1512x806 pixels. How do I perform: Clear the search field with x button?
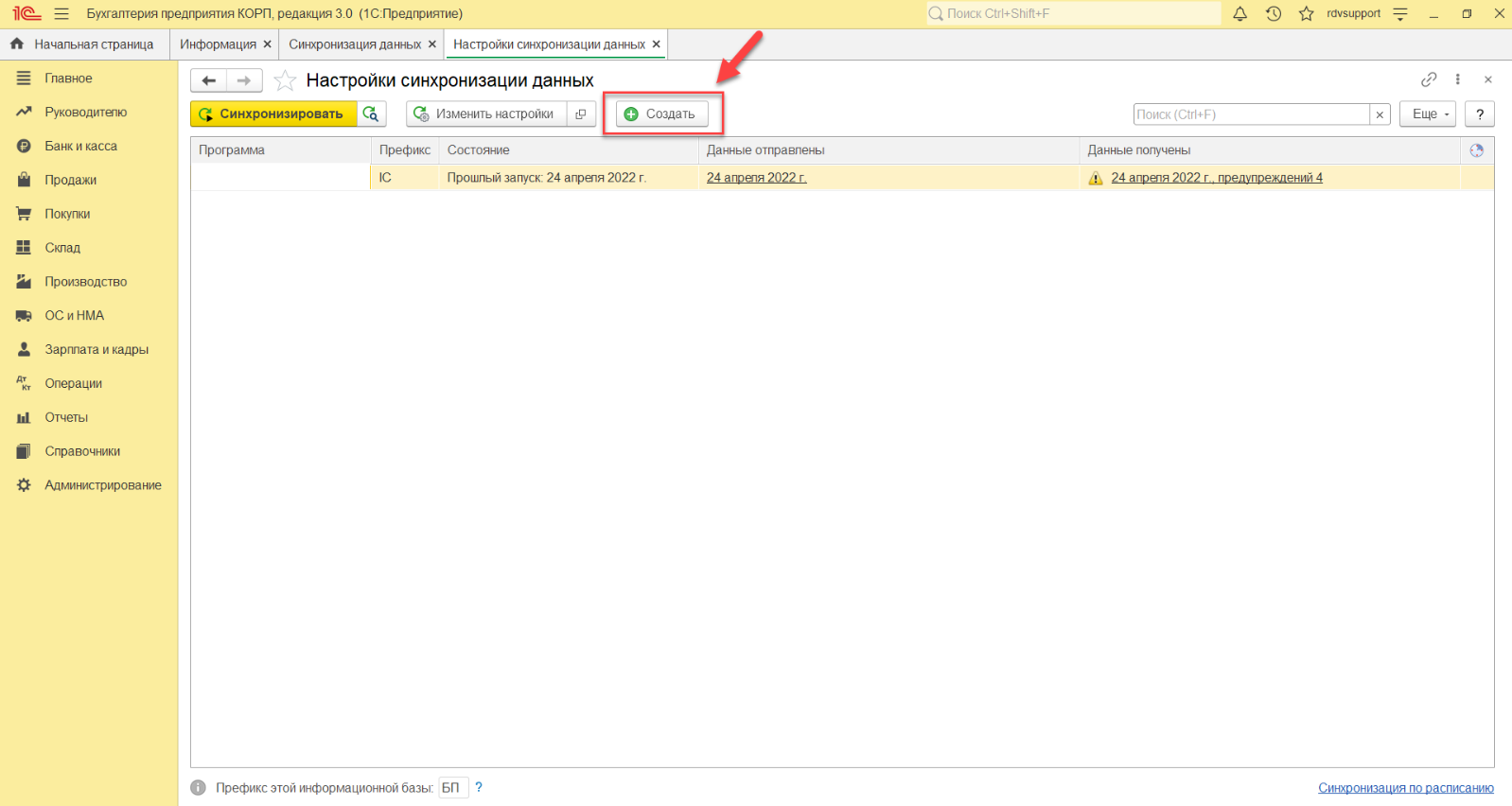click(1380, 114)
